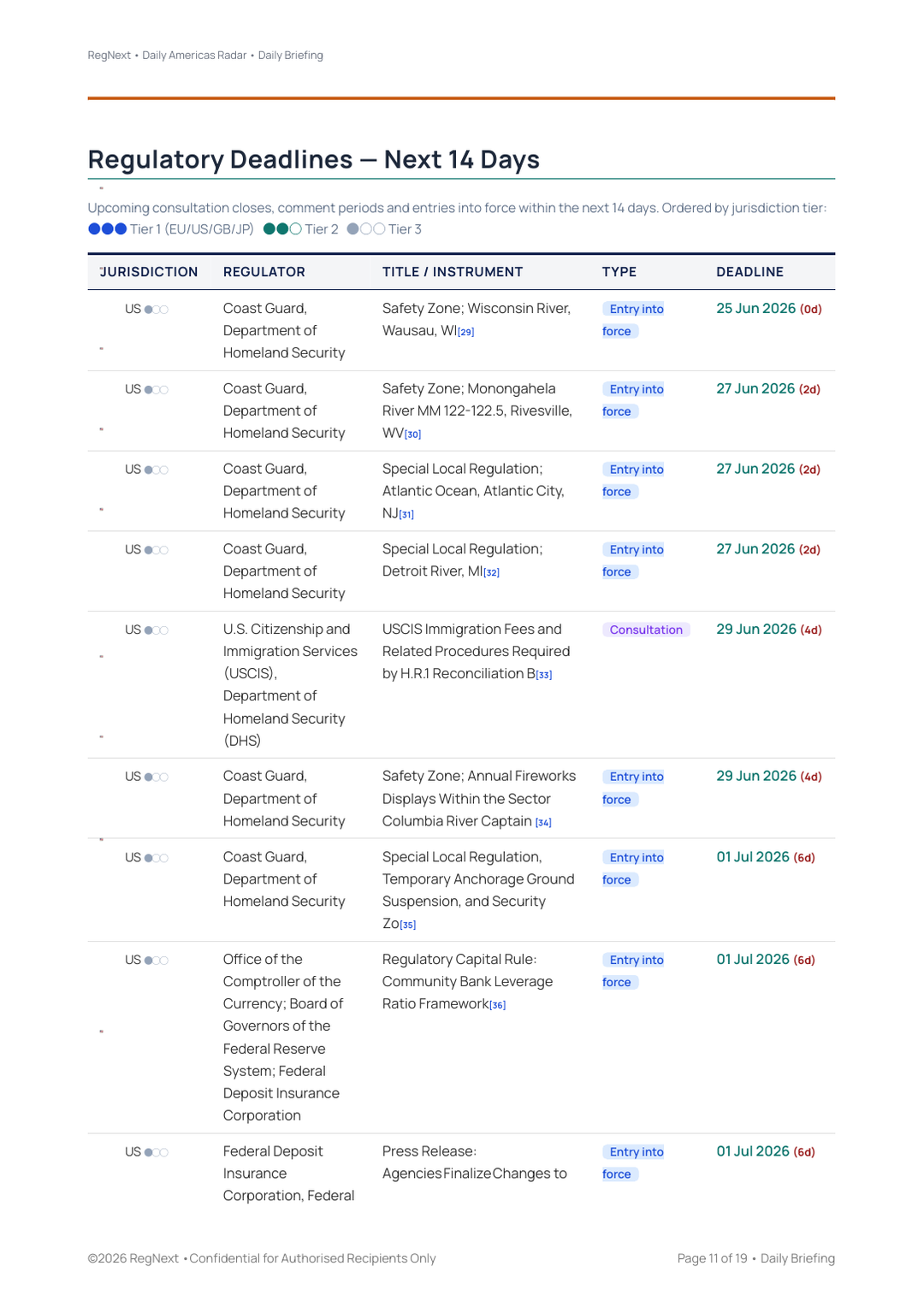Click the Consultation type badge
The width and height of the screenshot is (924, 1307).
646,630
